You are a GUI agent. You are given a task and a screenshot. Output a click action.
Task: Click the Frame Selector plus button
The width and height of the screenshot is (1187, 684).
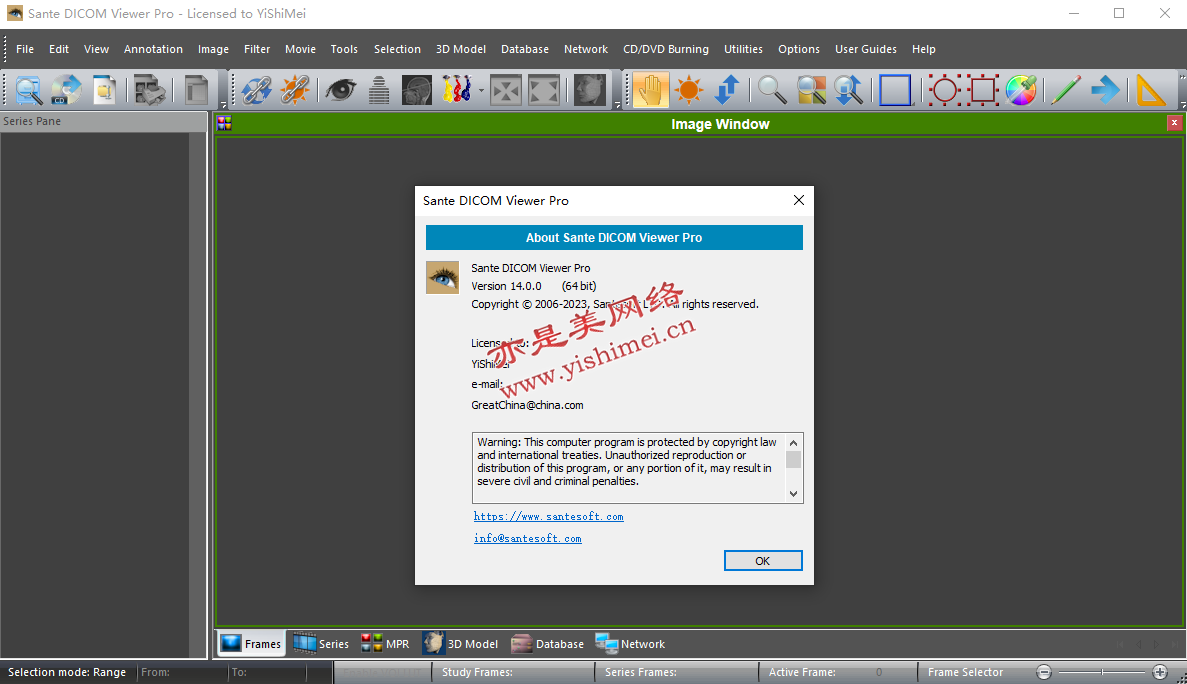pyautogui.click(x=1160, y=672)
